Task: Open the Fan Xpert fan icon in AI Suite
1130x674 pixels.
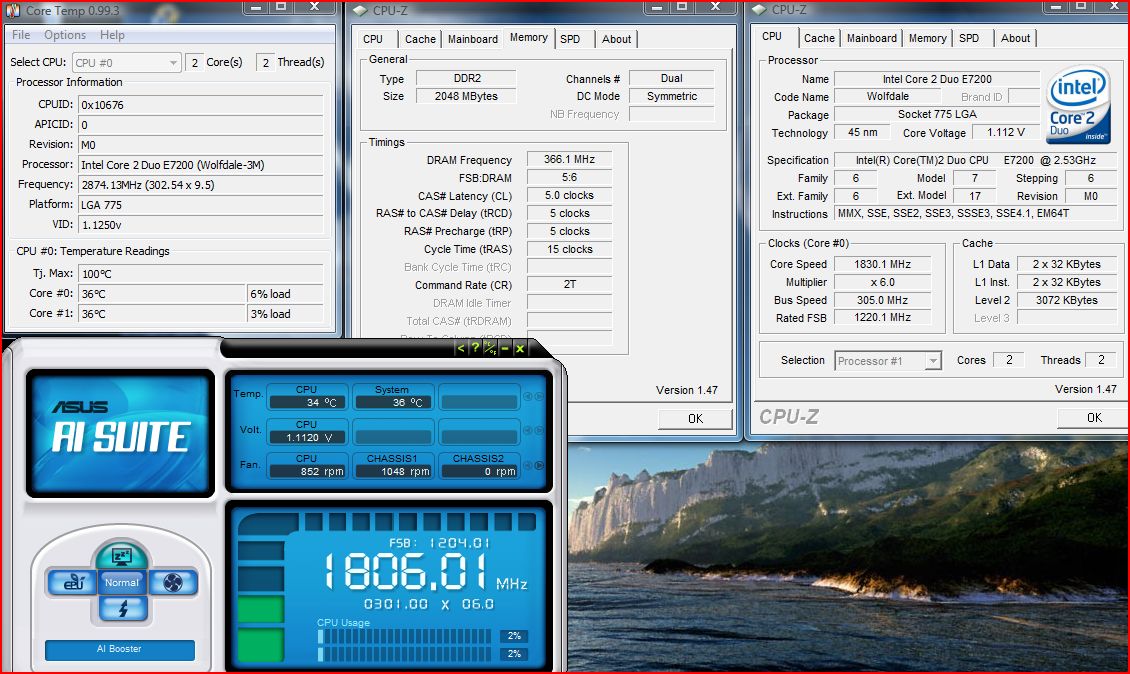Action: (173, 582)
